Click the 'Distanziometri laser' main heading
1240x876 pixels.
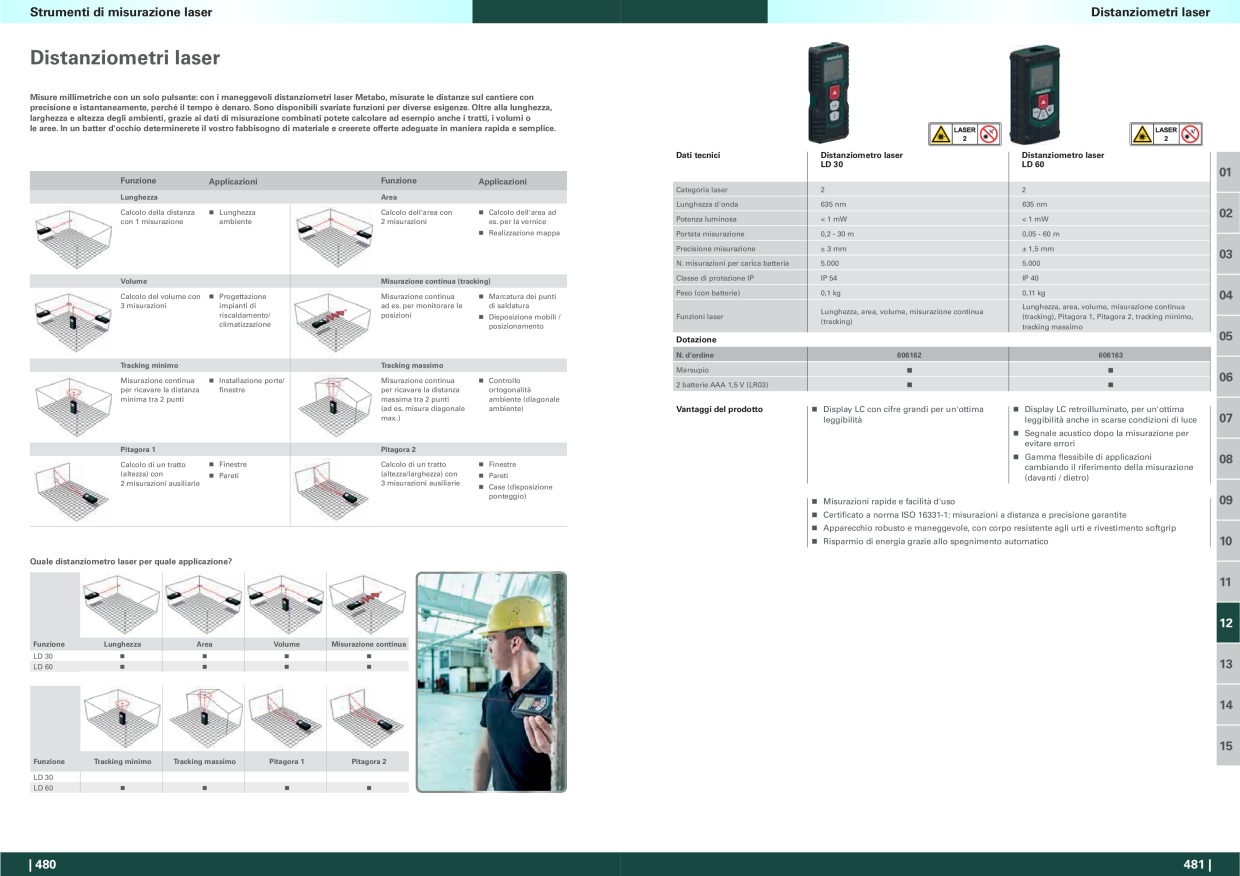125,58
